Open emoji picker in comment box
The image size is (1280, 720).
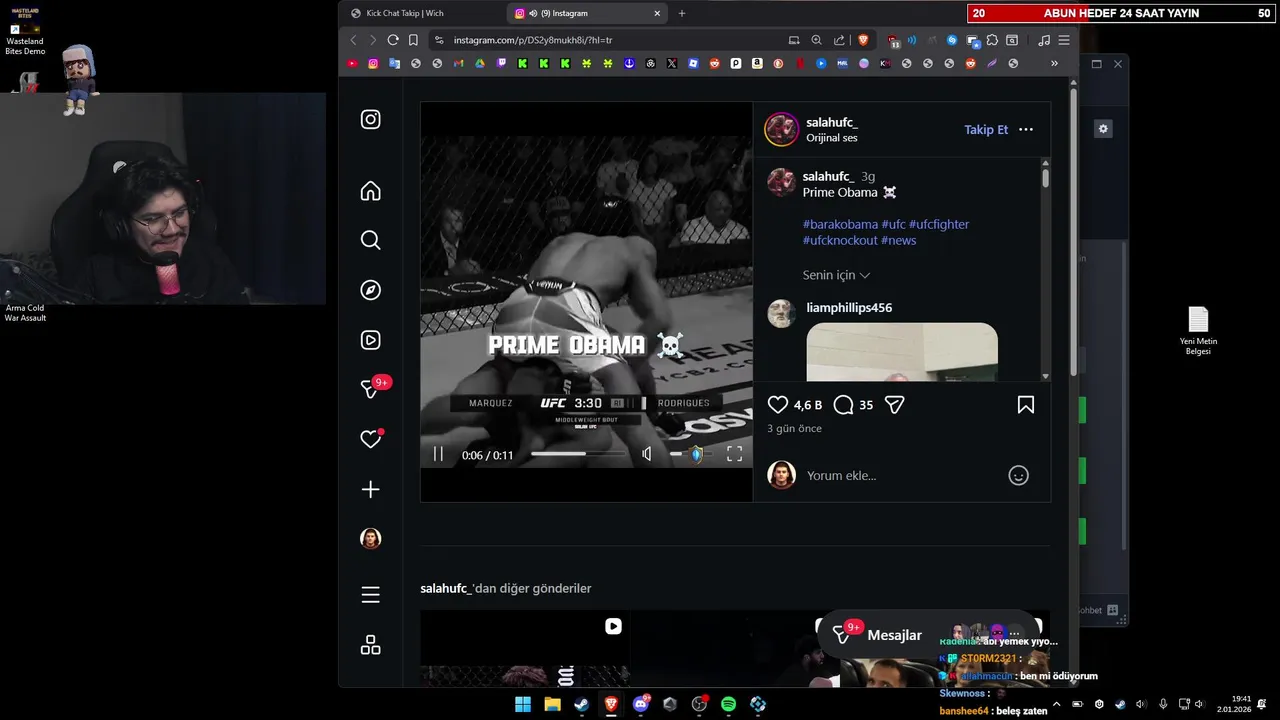pyautogui.click(x=1018, y=476)
